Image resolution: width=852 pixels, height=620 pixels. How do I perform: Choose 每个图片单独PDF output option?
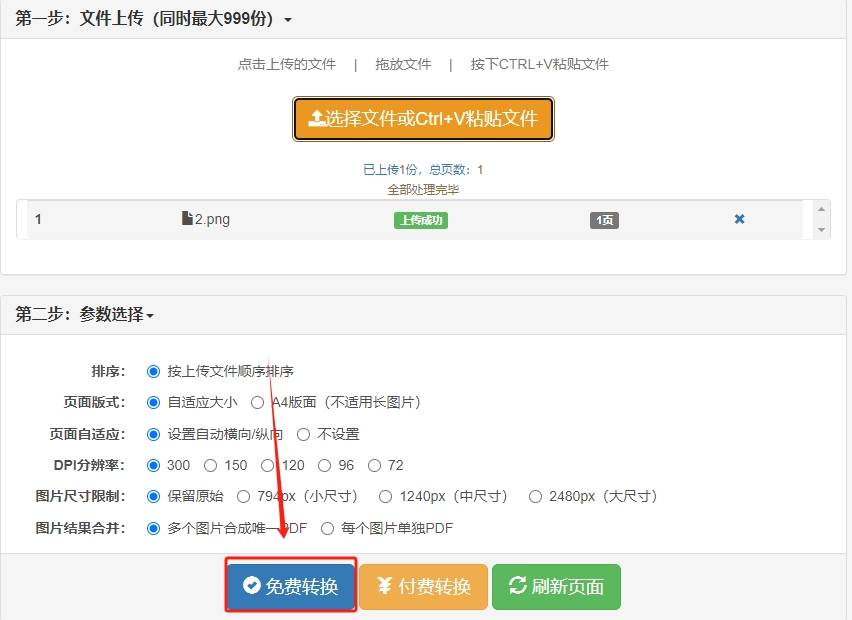(328, 527)
